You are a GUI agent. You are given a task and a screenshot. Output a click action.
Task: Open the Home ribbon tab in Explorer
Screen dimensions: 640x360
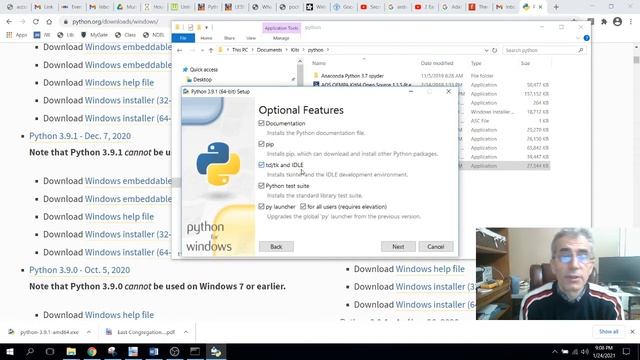pos(206,38)
